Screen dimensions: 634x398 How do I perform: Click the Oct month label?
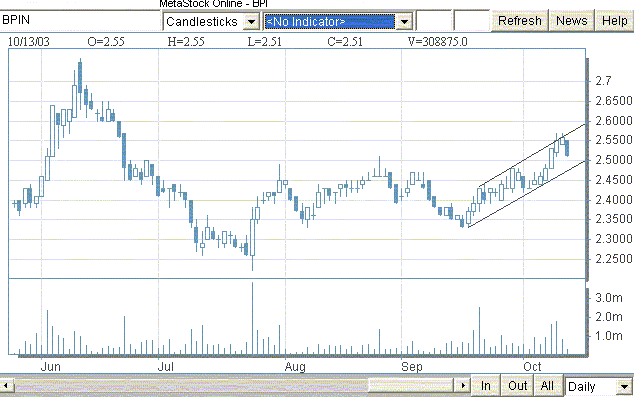(532, 366)
